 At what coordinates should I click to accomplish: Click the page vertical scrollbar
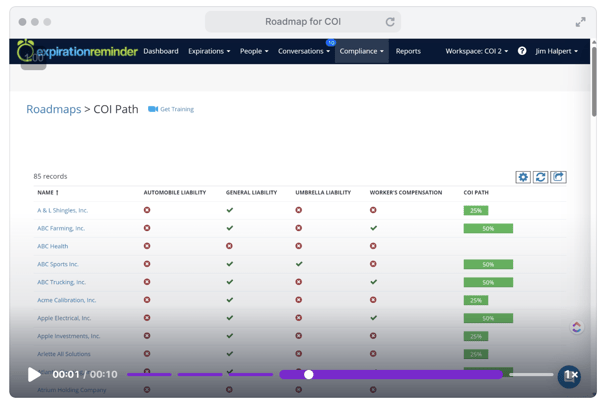593,81
